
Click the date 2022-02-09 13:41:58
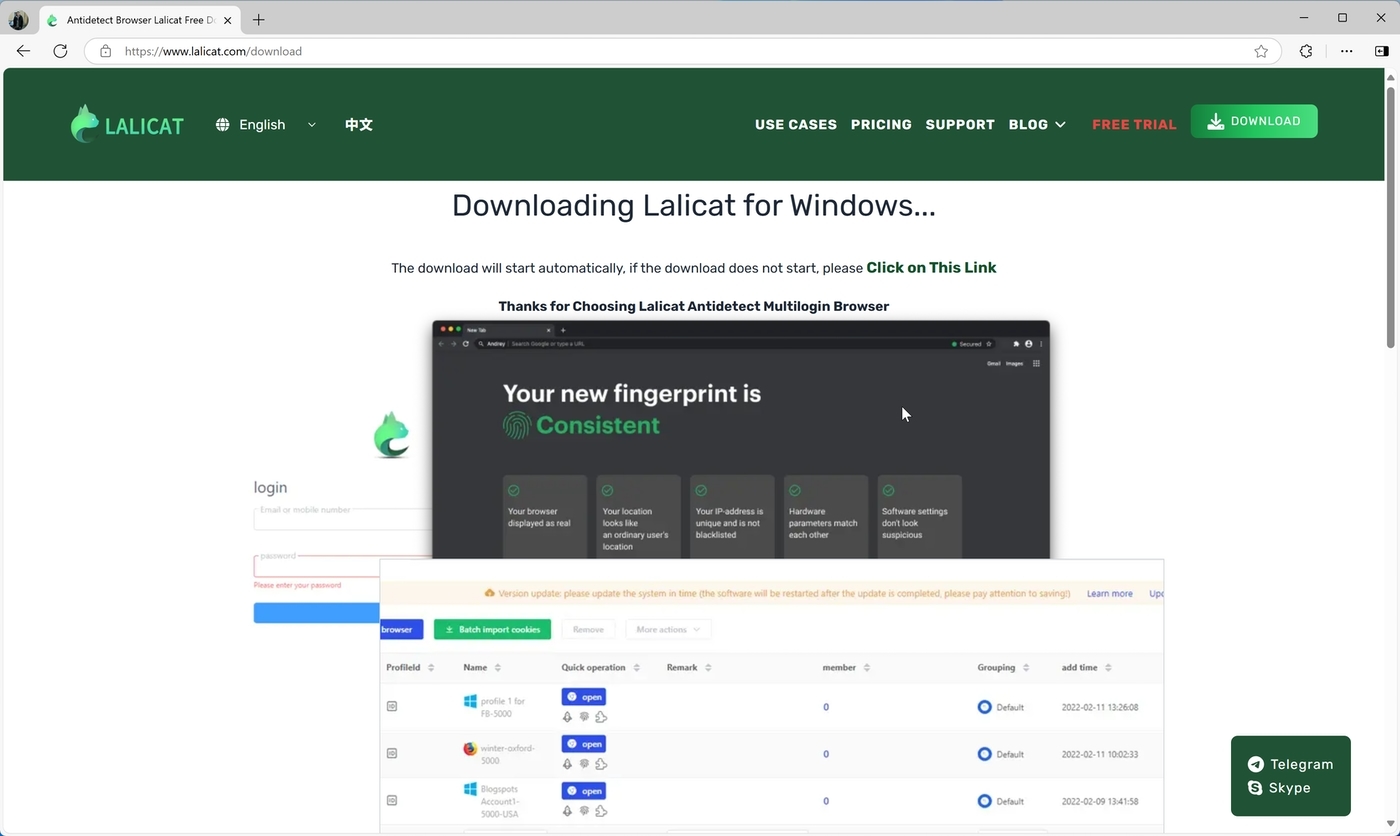1100,801
